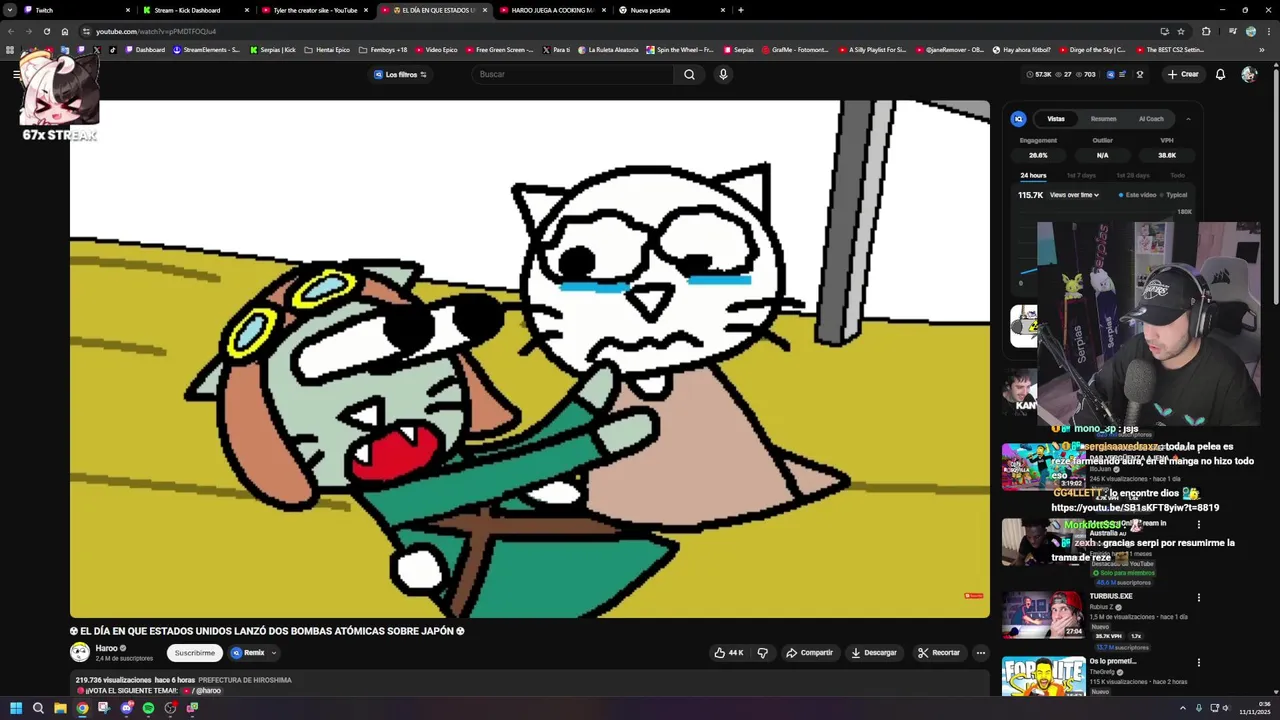The width and height of the screenshot is (1280, 720).
Task: Open Chrome from the taskbar
Action: tap(82, 708)
